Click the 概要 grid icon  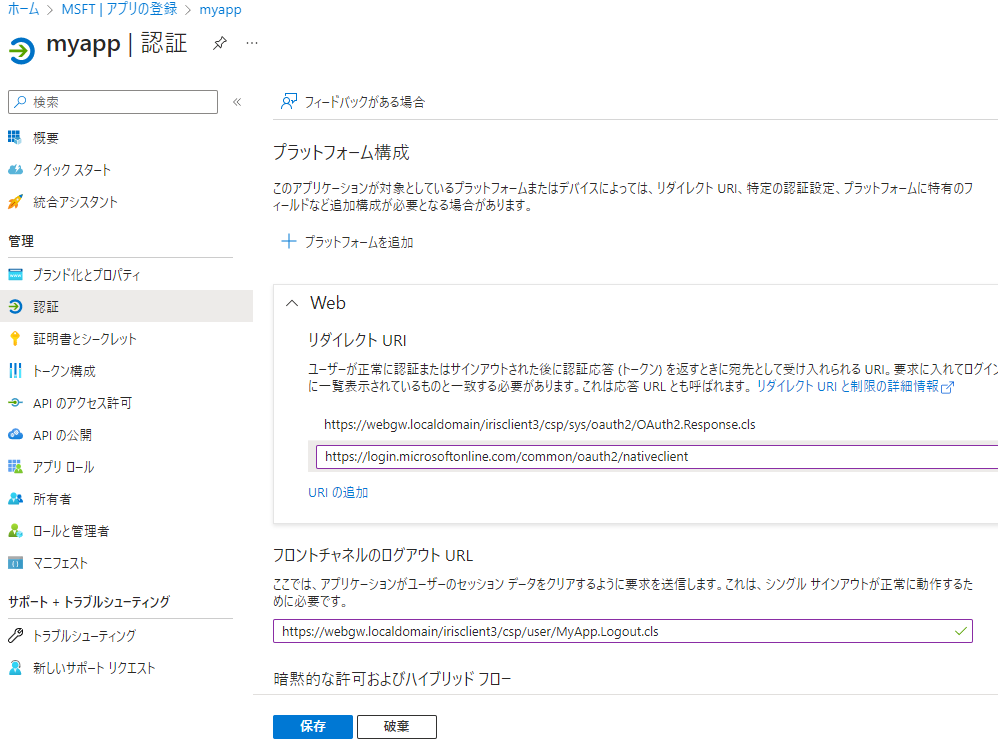[x=15, y=137]
